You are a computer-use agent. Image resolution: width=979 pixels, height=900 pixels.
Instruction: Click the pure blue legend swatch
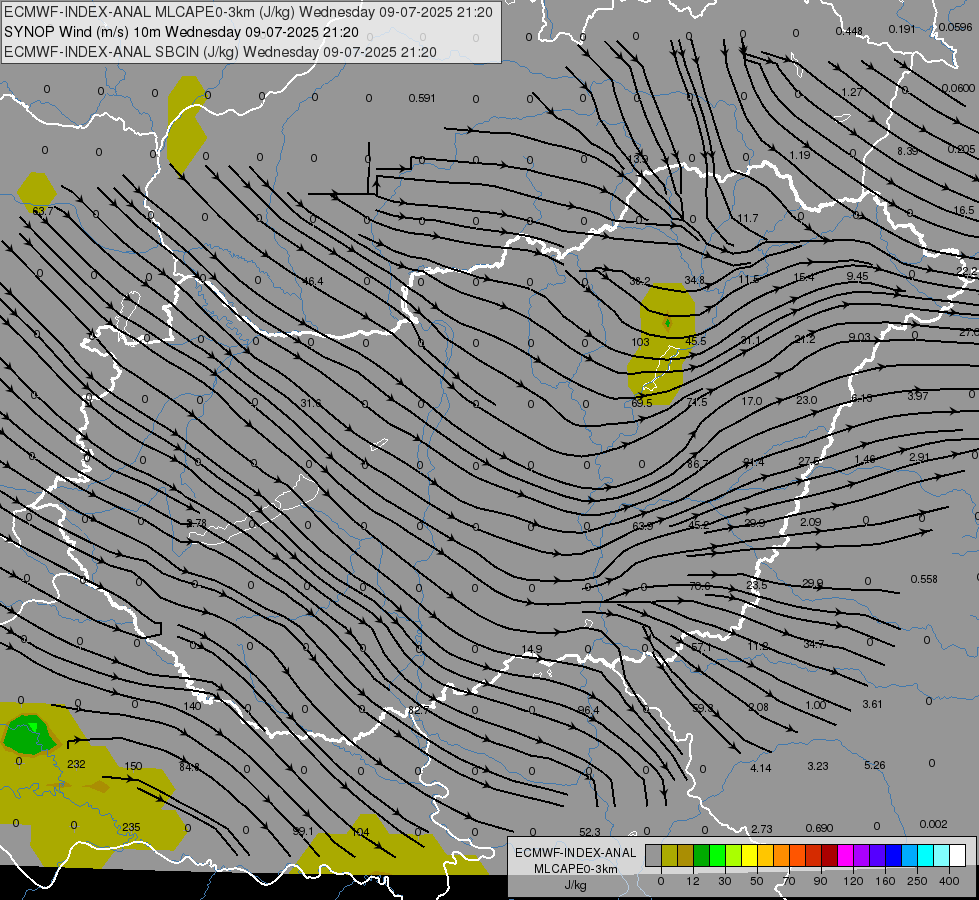click(893, 856)
